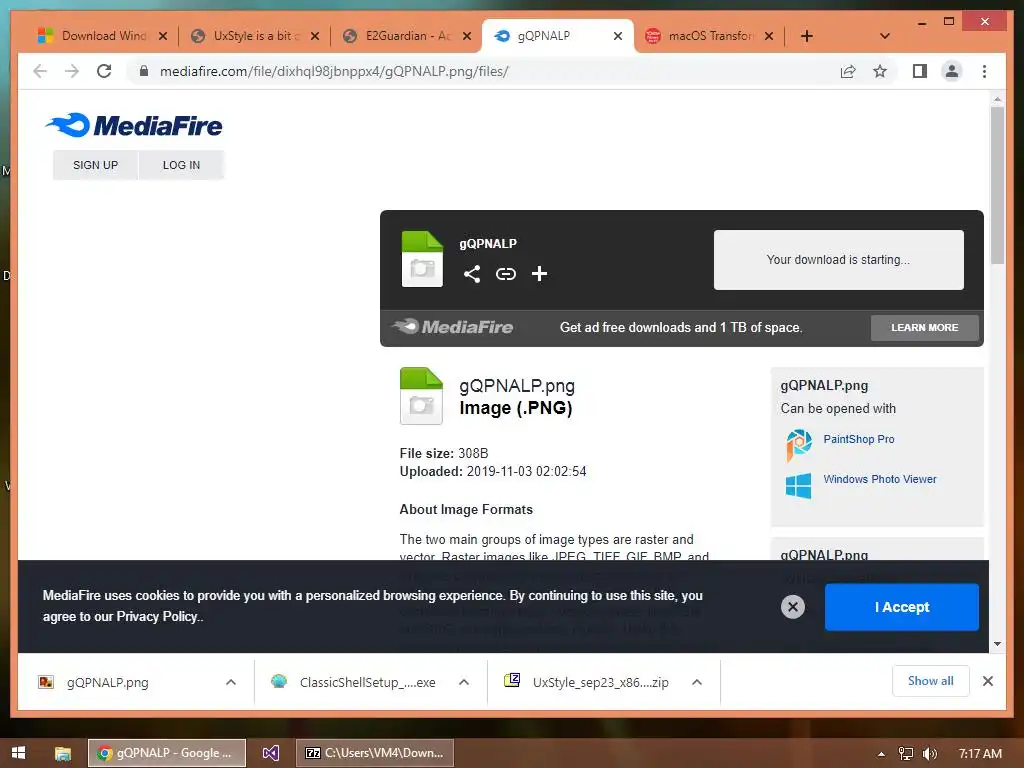
Task: Open the Windows Photo Viewer link
Action: 879,479
